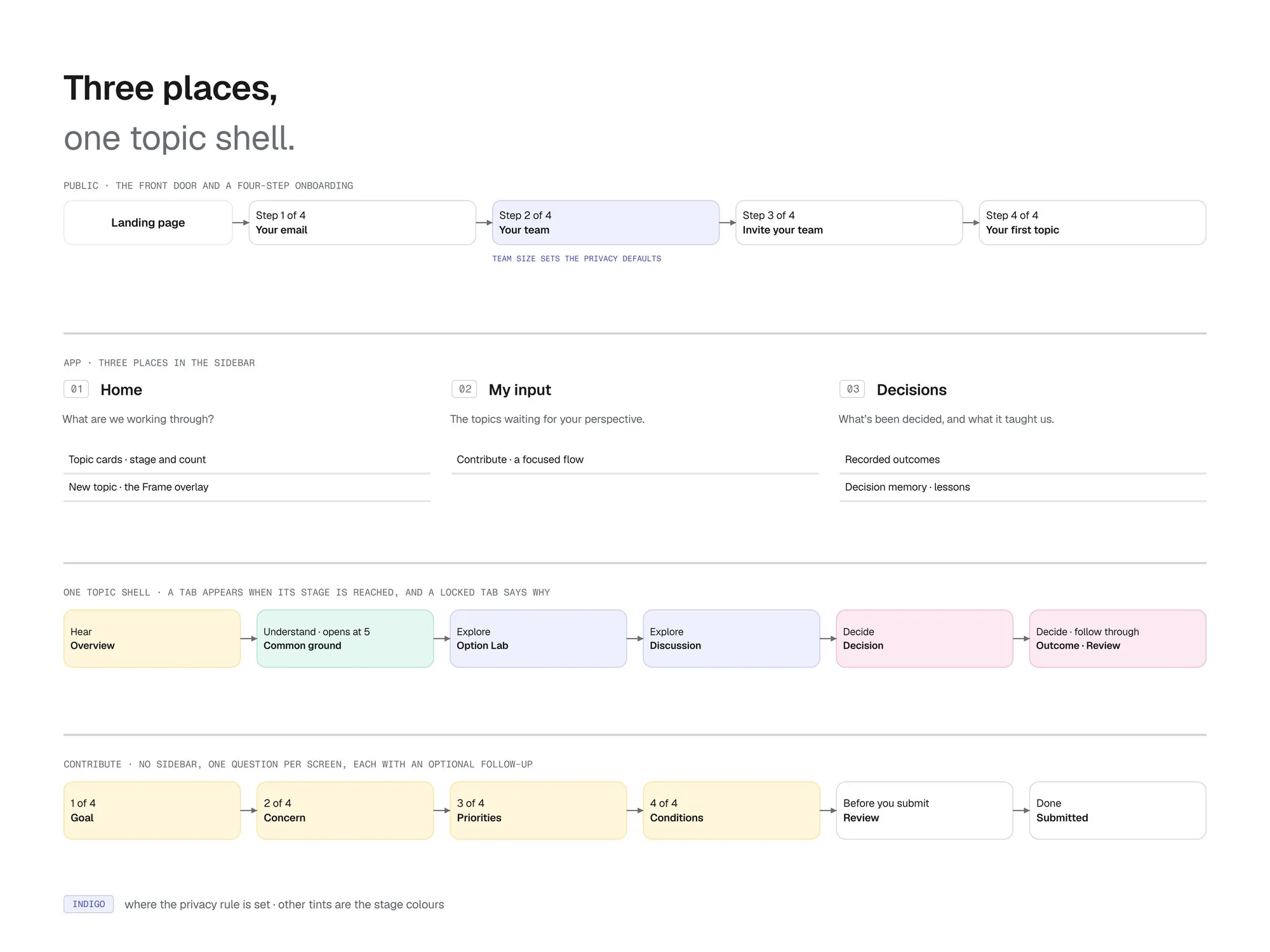This screenshot has width=1270, height=952.
Task: Select the 2 of 4 Concern step
Action: click(x=345, y=810)
